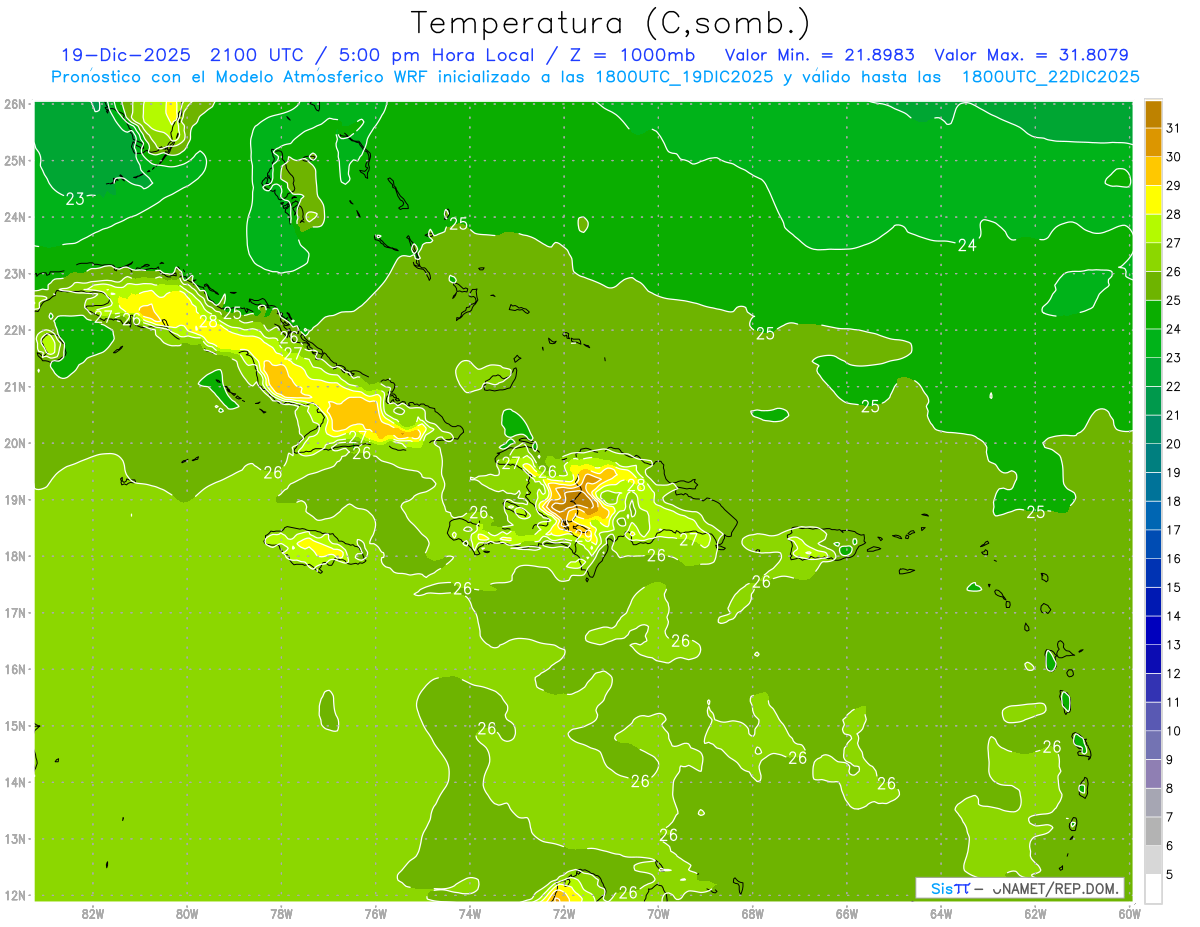This screenshot has height=927, width=1200.
Task: Click the 26N latitude label
Action: (x=15, y=104)
